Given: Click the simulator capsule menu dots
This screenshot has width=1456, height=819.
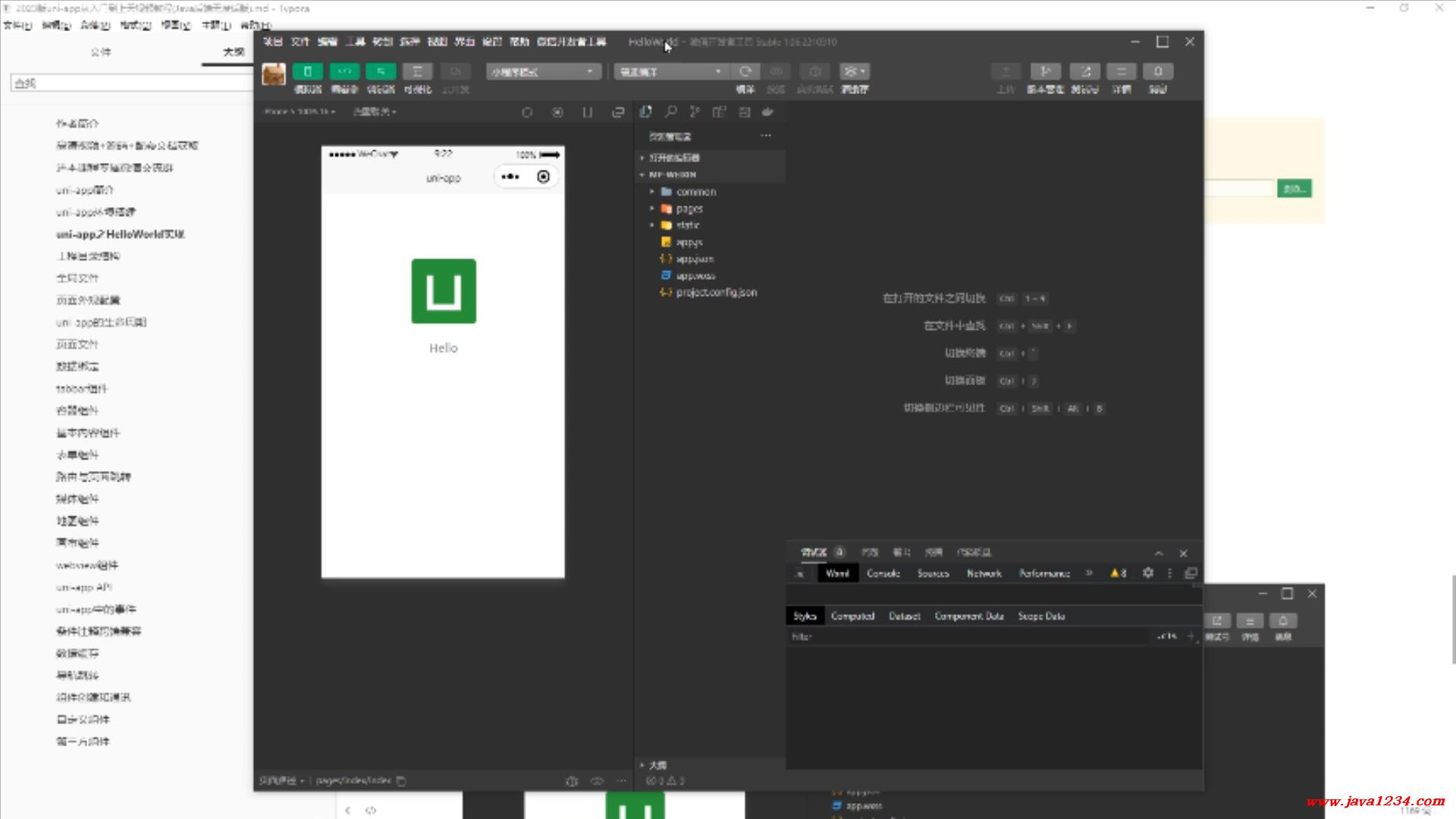Looking at the screenshot, I should point(510,177).
